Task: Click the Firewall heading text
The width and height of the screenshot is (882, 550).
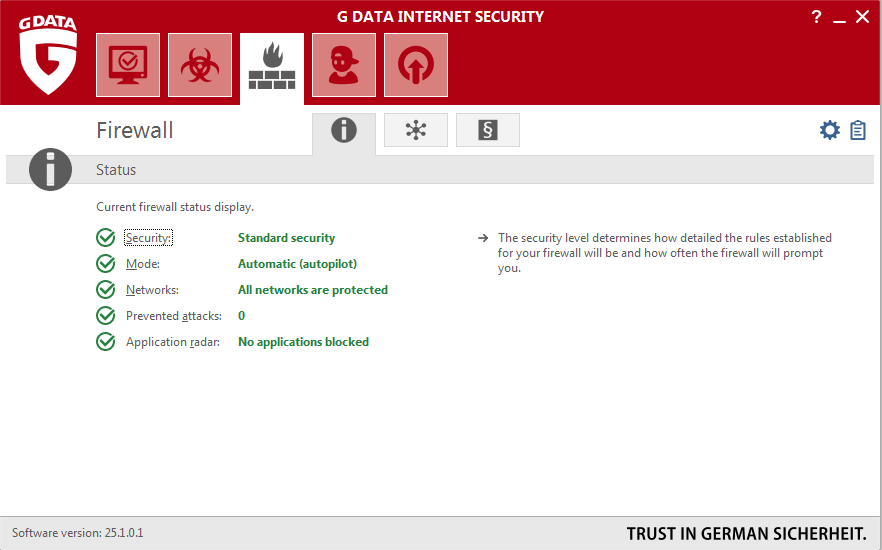Action: point(134,130)
